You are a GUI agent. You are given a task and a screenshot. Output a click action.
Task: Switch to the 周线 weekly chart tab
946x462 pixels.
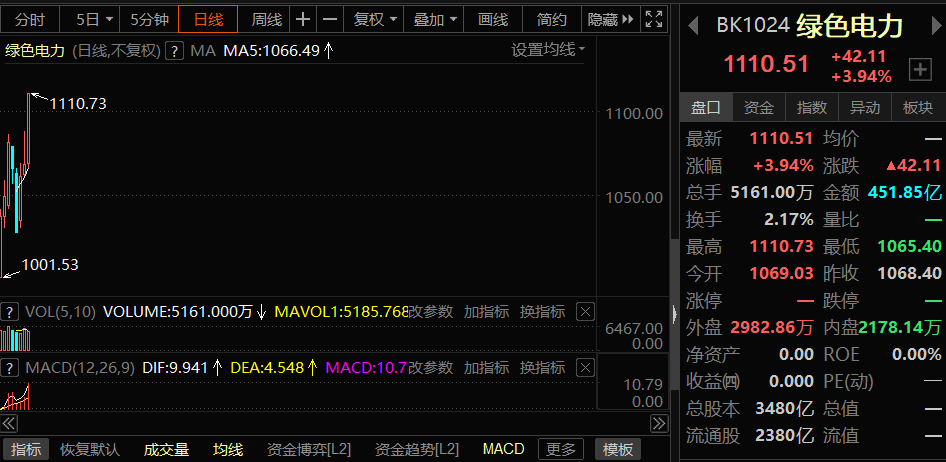[266, 19]
